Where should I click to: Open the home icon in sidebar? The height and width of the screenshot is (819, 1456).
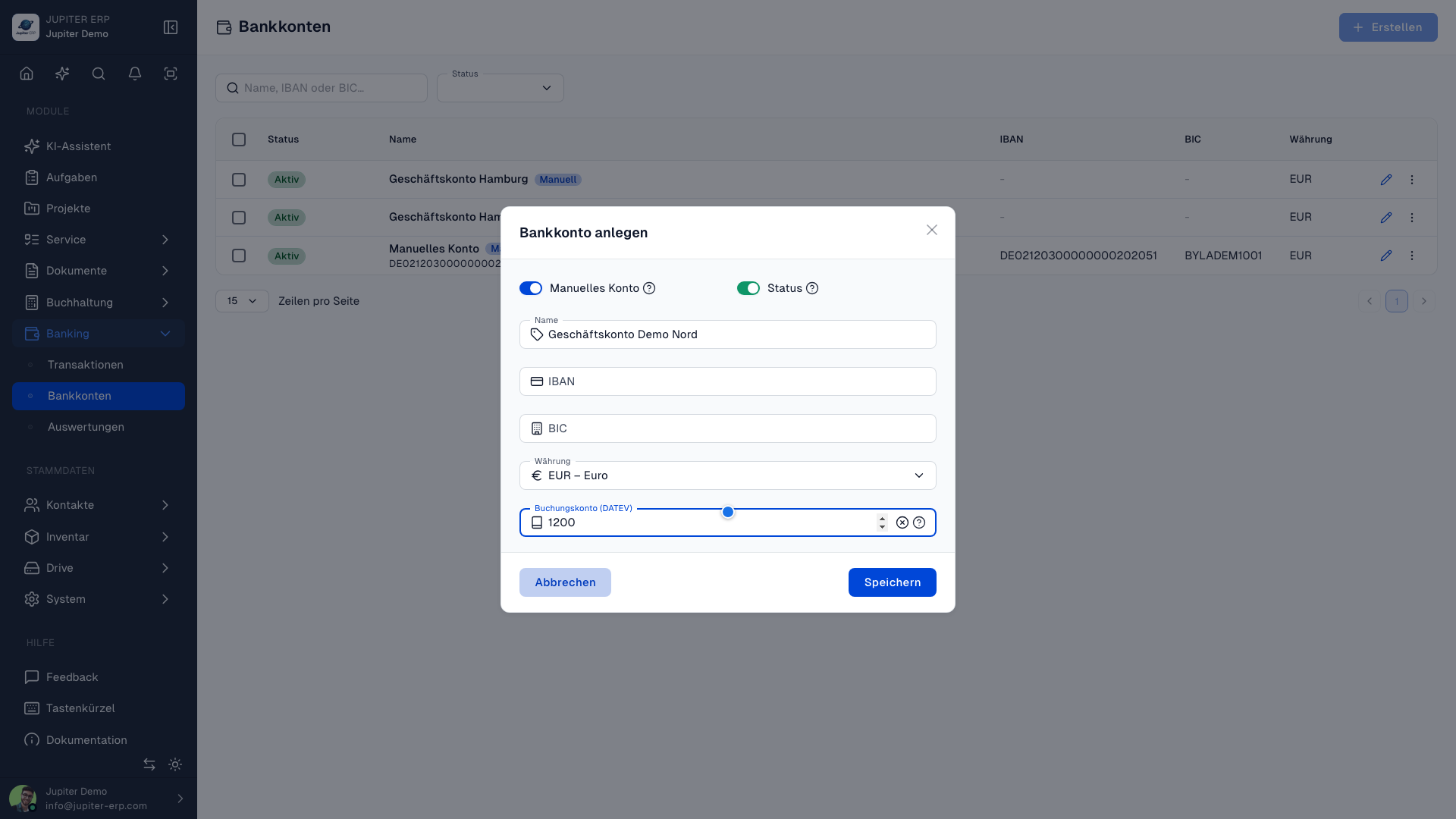pyautogui.click(x=27, y=74)
